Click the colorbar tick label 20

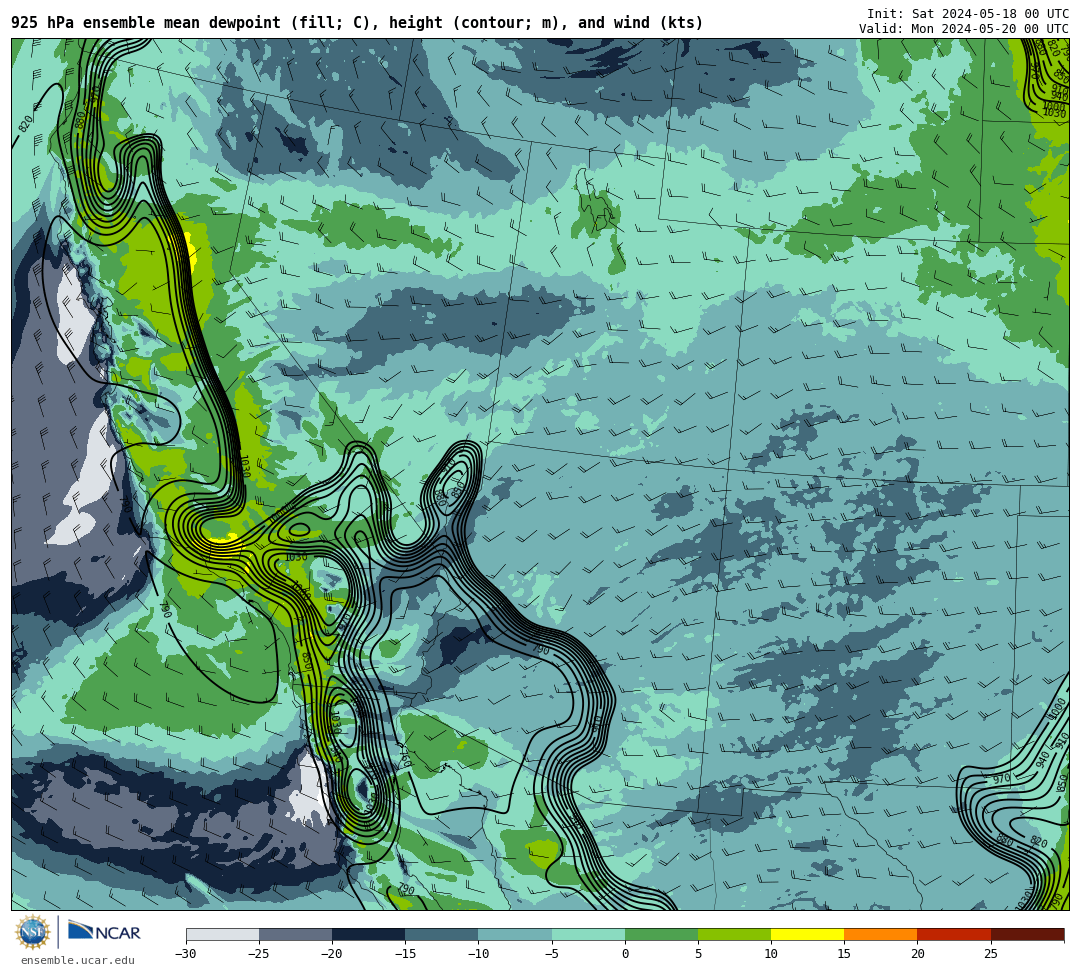point(917,954)
